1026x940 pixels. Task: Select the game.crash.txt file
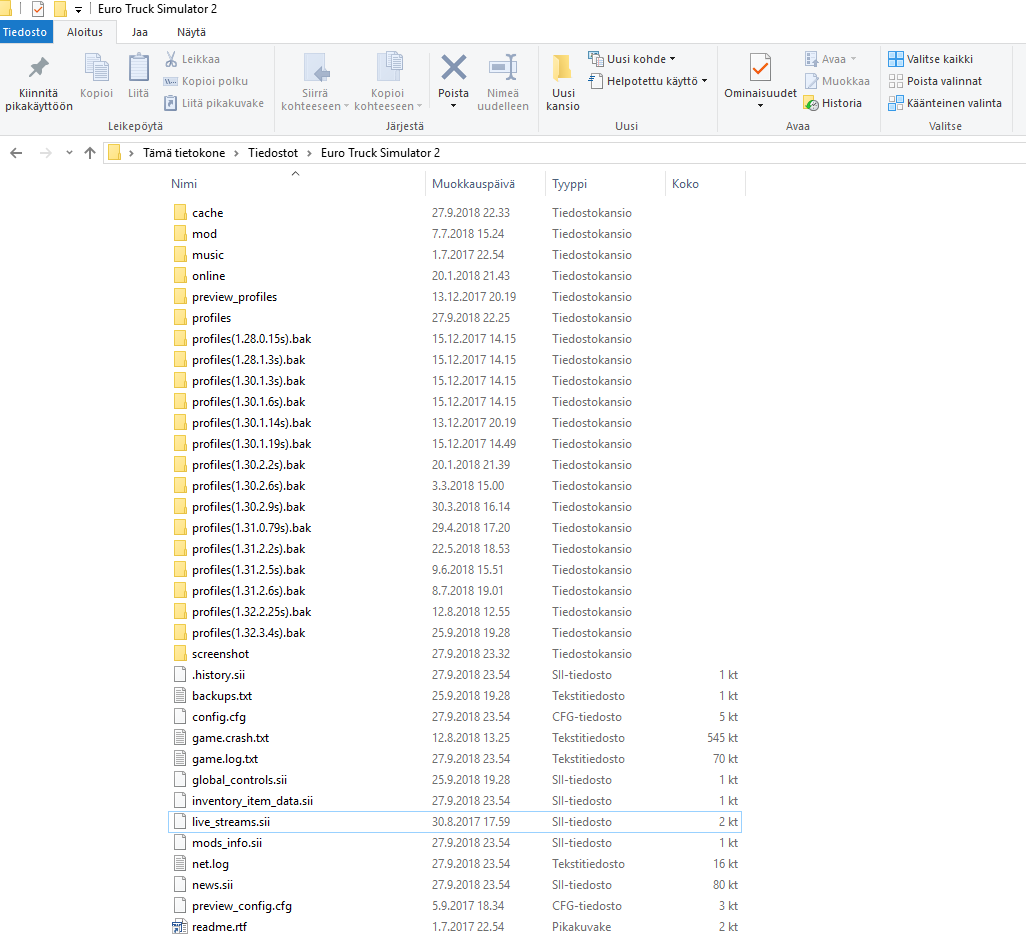coord(455,737)
